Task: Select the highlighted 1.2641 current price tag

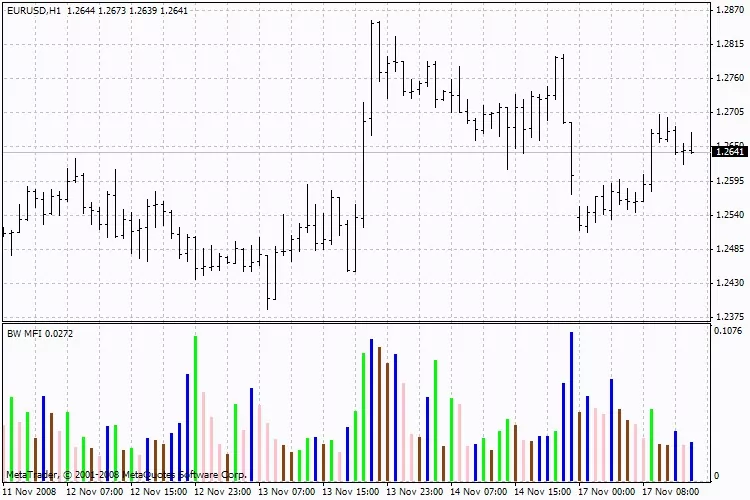Action: pos(729,152)
